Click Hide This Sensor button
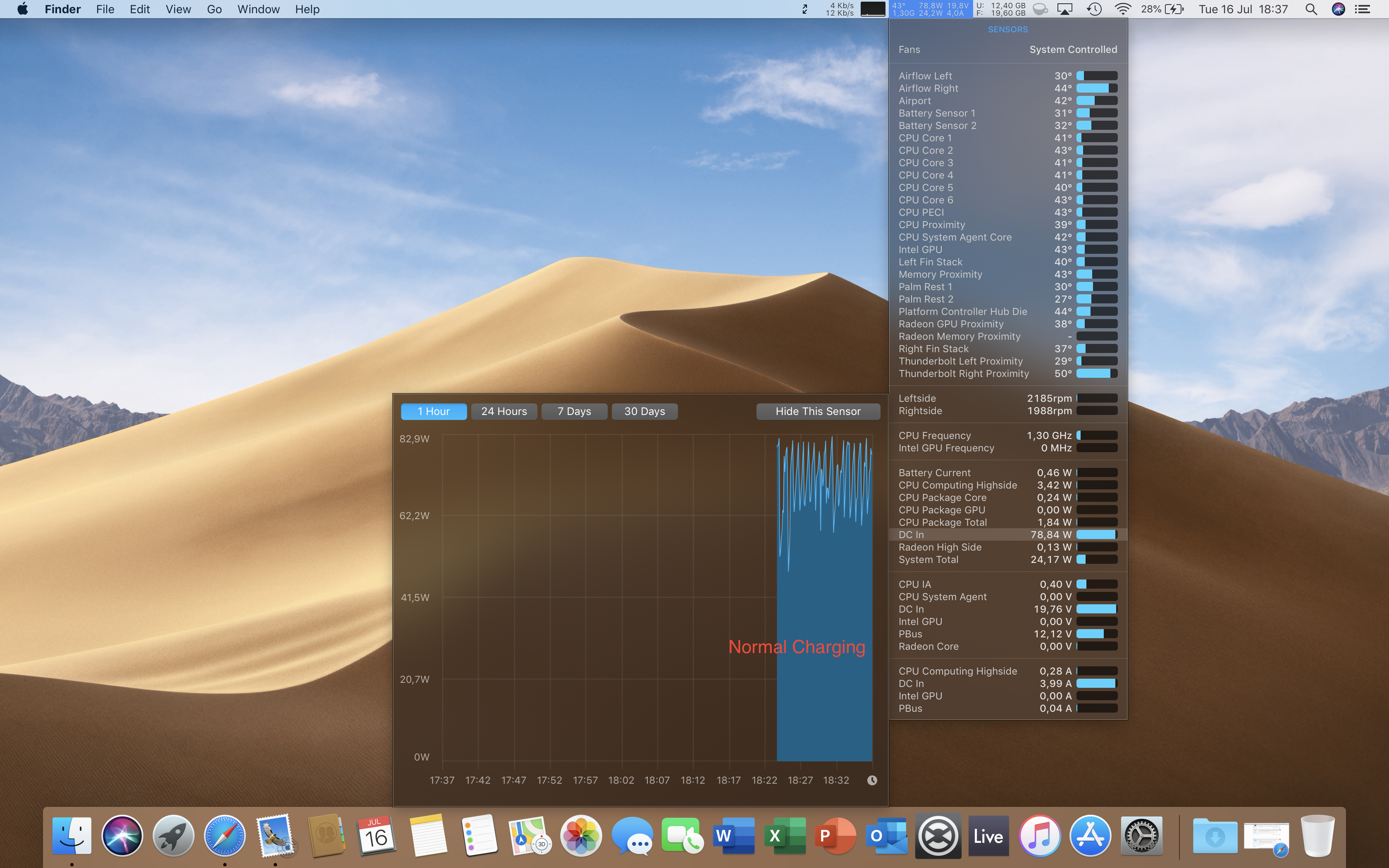Image resolution: width=1389 pixels, height=868 pixels. coord(818,412)
